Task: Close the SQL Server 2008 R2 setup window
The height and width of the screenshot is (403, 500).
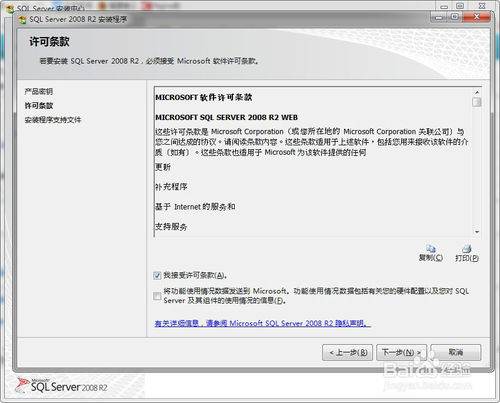Action: (477, 17)
